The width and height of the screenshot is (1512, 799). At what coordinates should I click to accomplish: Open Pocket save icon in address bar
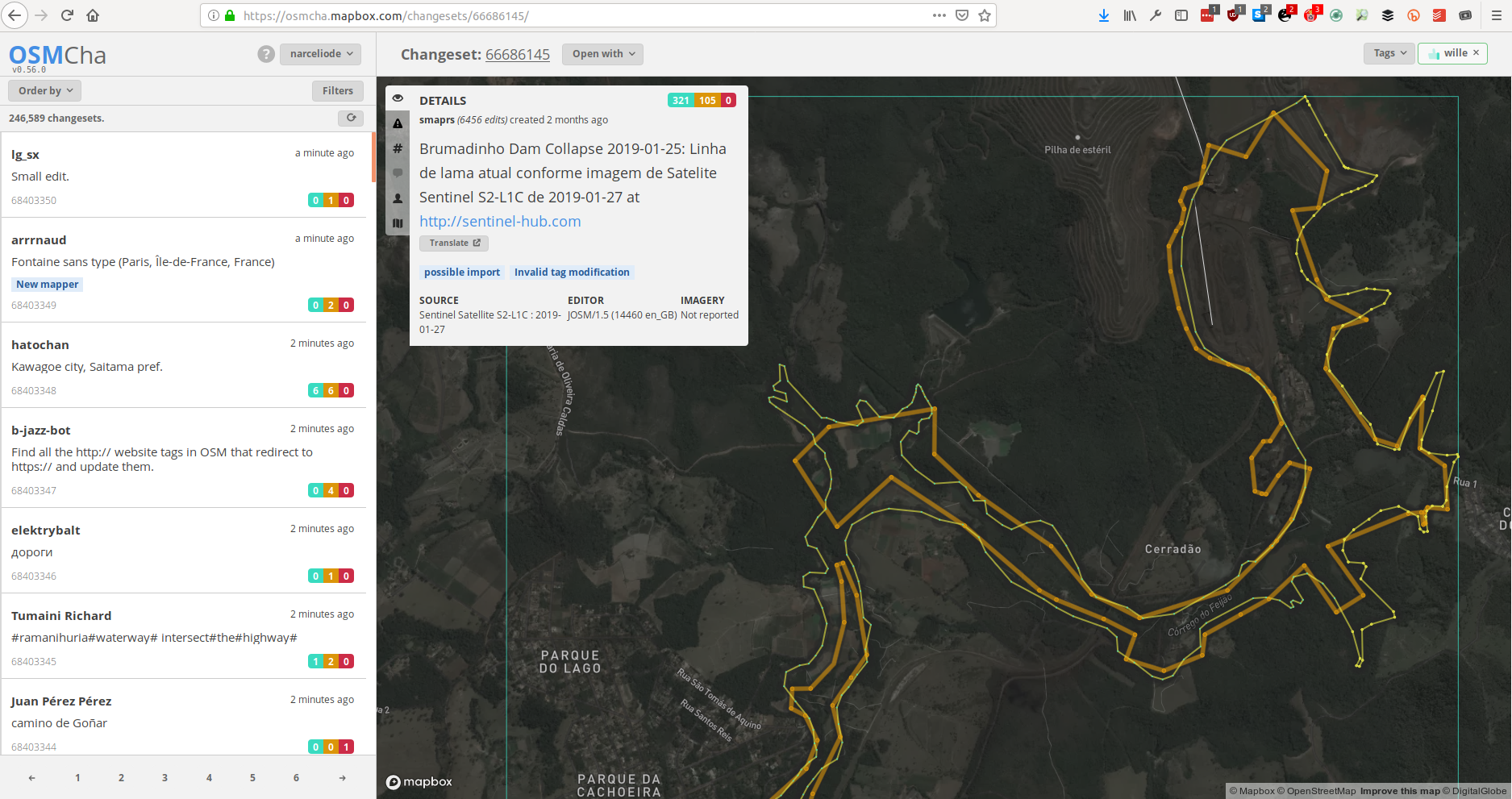click(962, 15)
